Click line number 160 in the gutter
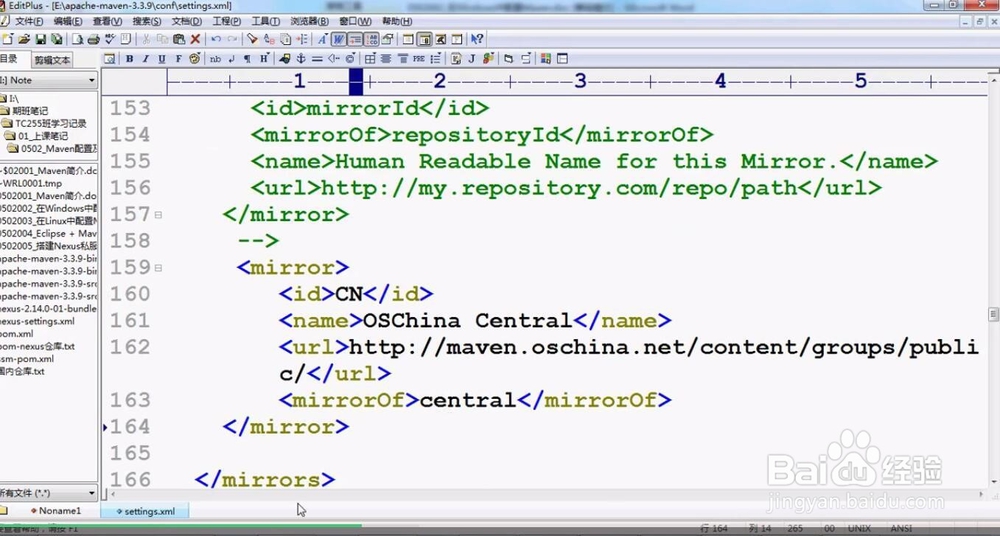The width and height of the screenshot is (1000, 536). point(130,294)
